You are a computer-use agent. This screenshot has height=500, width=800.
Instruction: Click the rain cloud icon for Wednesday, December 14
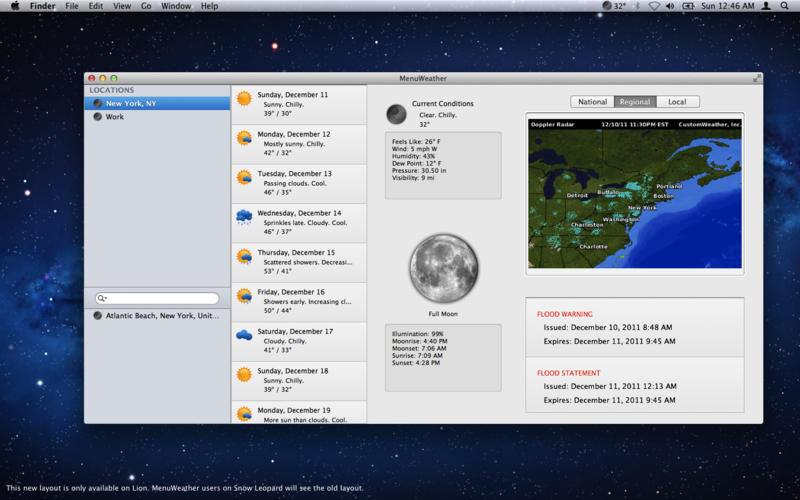[244, 217]
